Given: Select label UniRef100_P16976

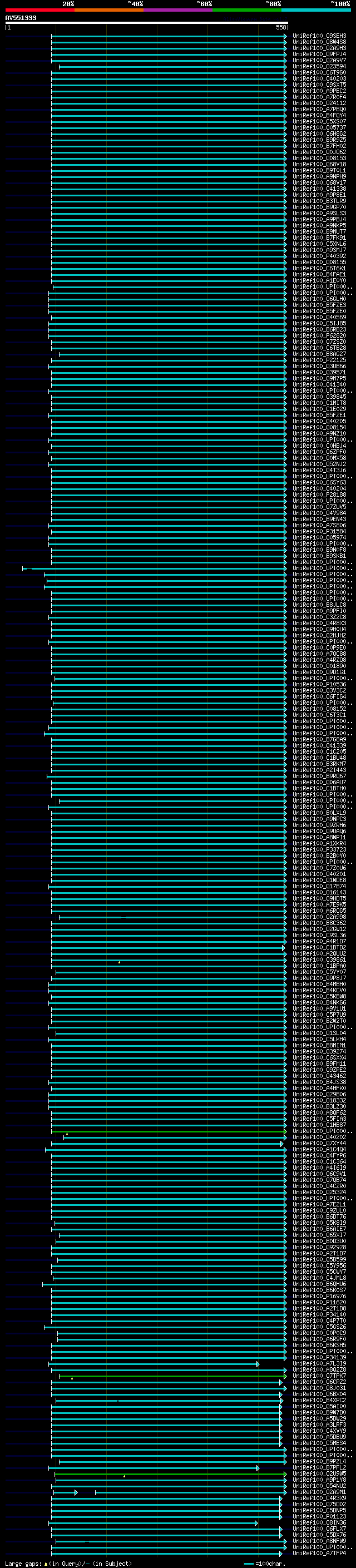Looking at the screenshot, I should click(x=319, y=1297).
